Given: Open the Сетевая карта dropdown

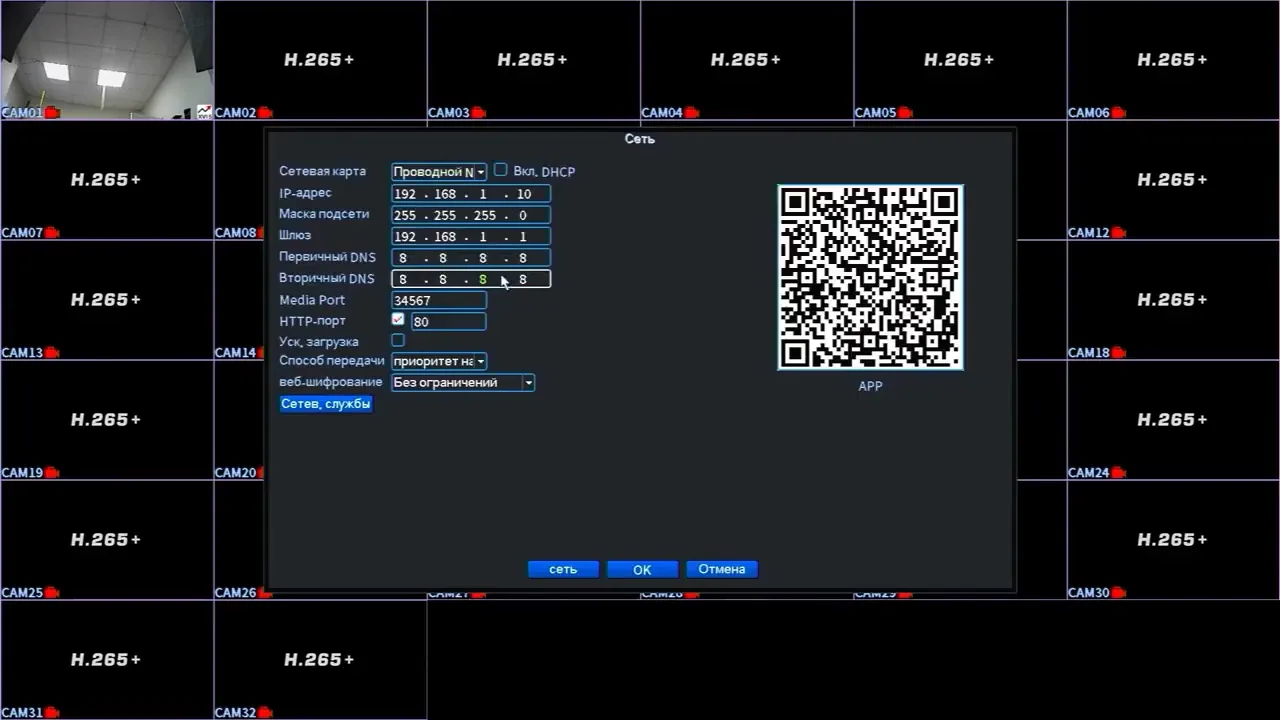Looking at the screenshot, I should tap(439, 172).
